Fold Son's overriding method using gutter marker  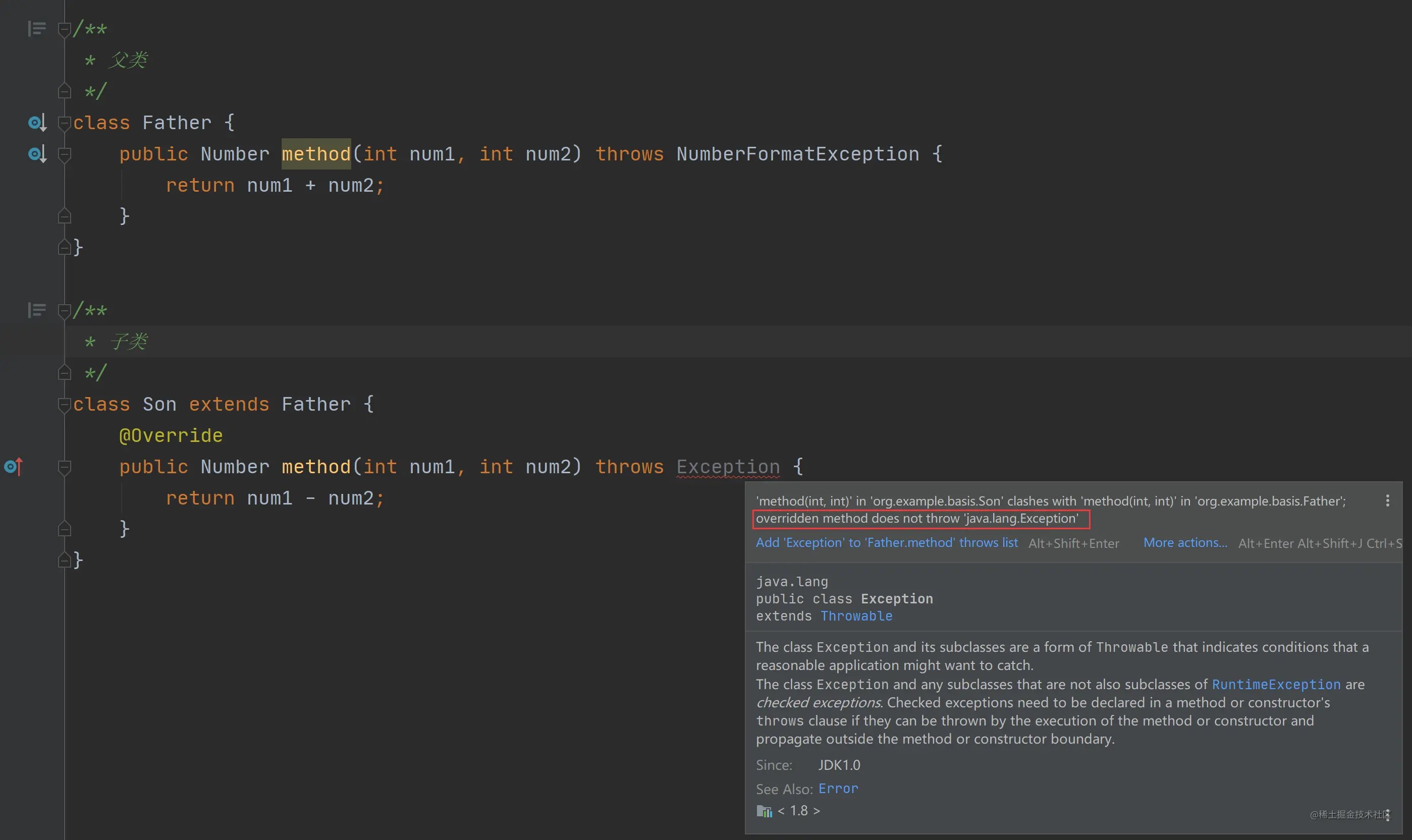click(65, 467)
